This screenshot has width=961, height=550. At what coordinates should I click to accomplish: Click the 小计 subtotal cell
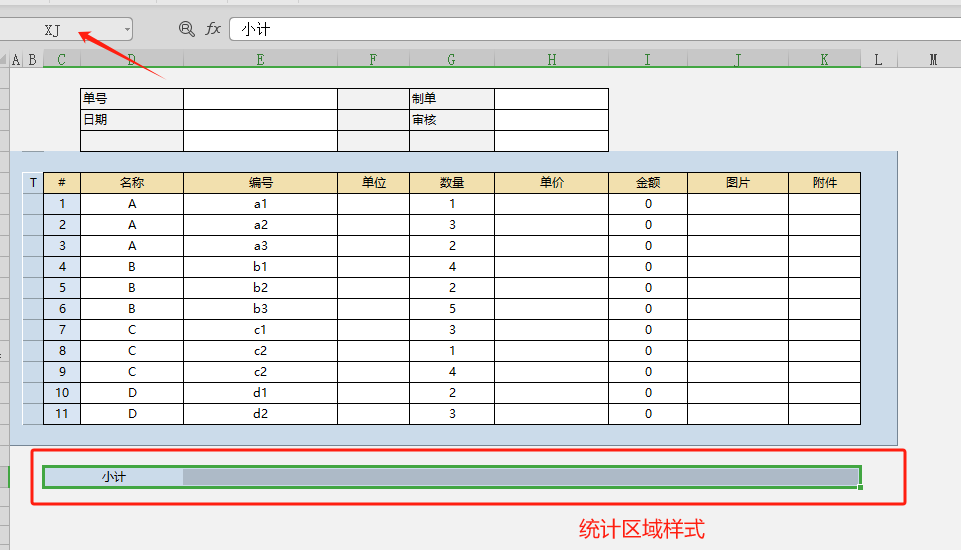(113, 477)
